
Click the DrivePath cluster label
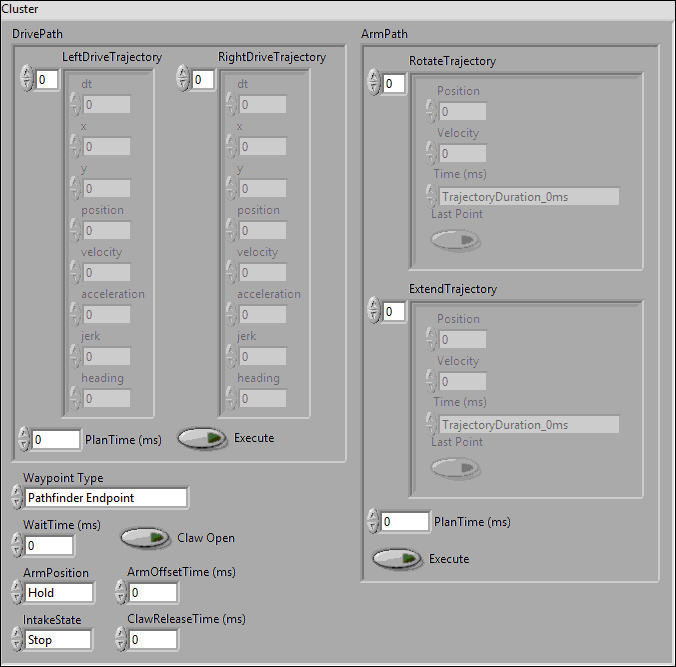[x=37, y=34]
